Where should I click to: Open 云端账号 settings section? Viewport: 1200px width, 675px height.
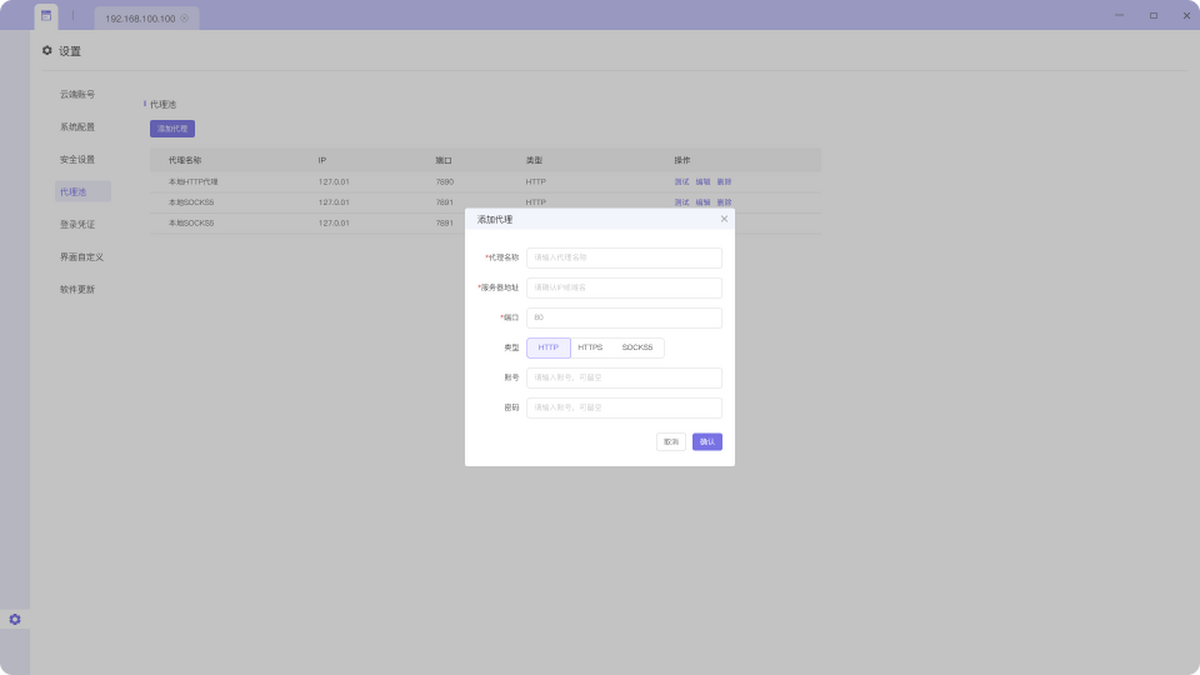coord(77,95)
